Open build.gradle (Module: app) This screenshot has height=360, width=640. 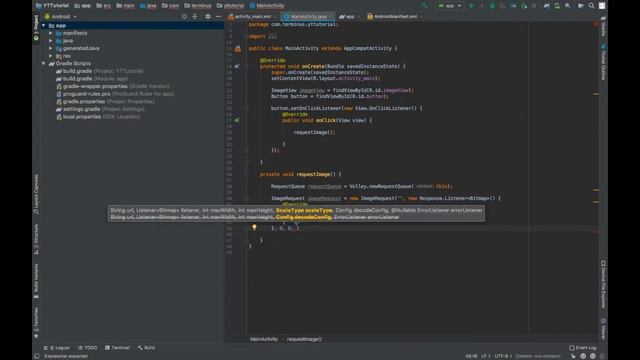click(x=92, y=79)
